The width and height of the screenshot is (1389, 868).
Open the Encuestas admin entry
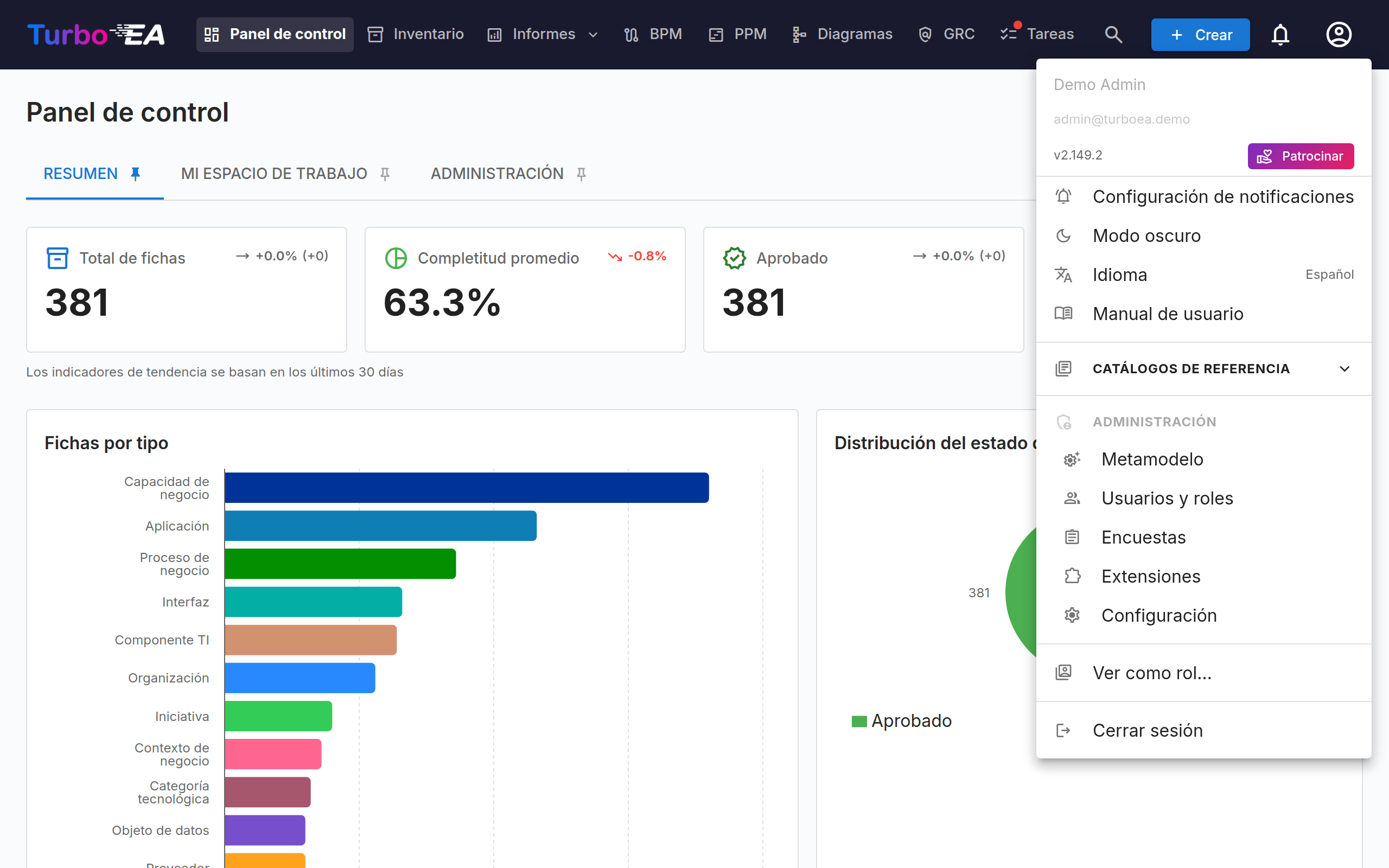pyautogui.click(x=1203, y=537)
